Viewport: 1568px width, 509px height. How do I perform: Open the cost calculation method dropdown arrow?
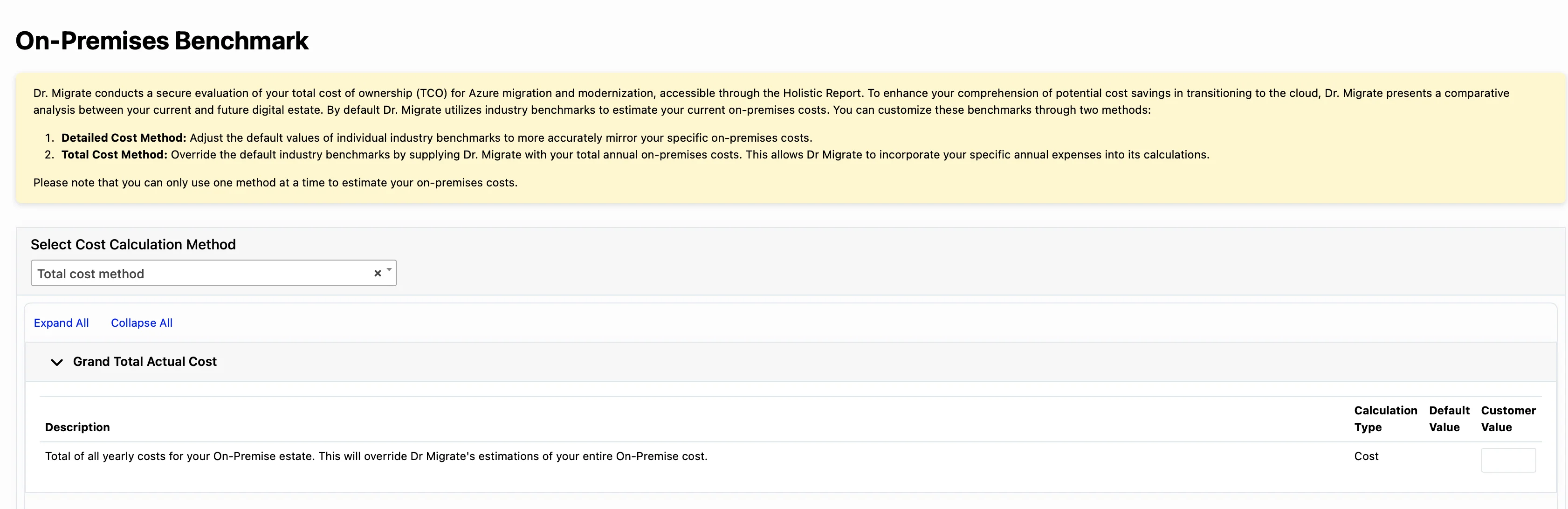point(389,270)
